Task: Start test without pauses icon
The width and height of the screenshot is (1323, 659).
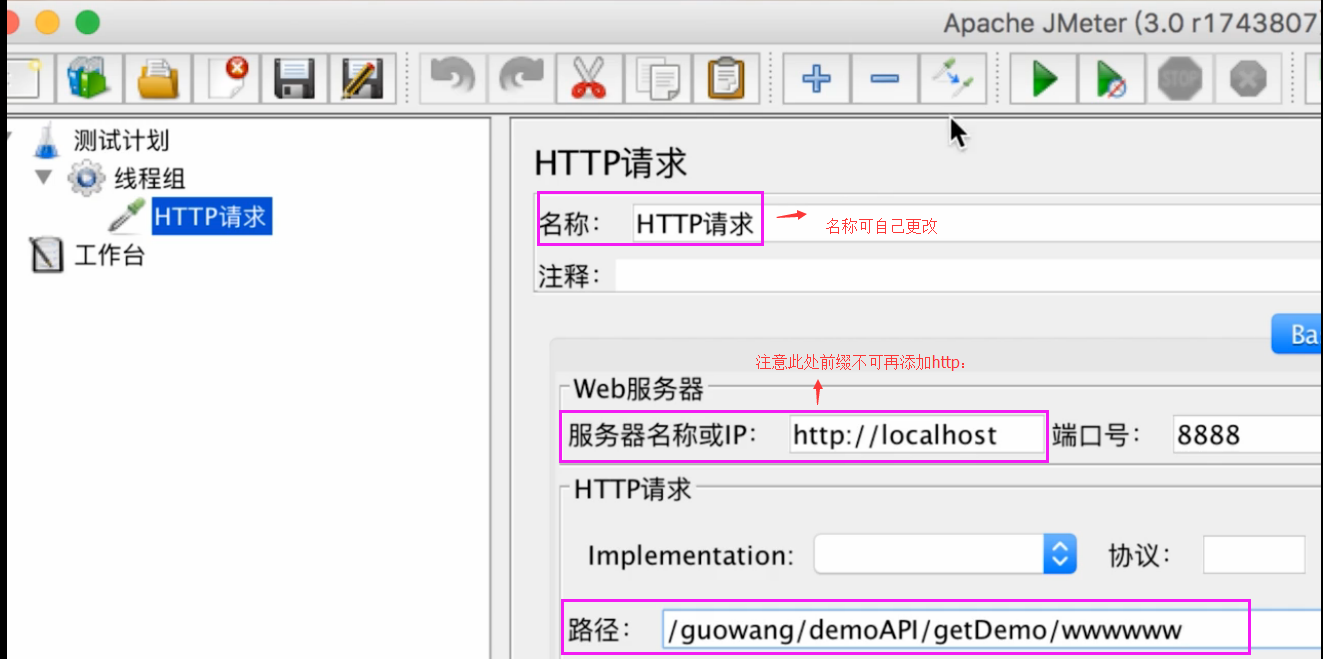Action: click(1112, 77)
